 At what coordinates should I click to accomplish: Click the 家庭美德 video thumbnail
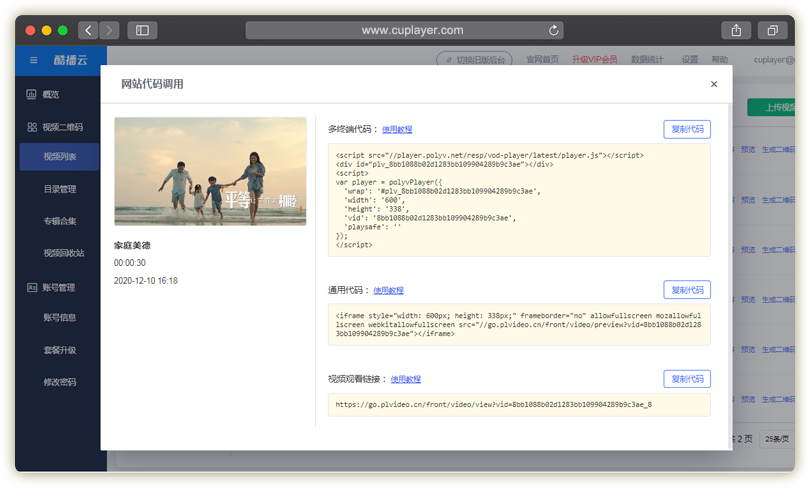click(210, 171)
